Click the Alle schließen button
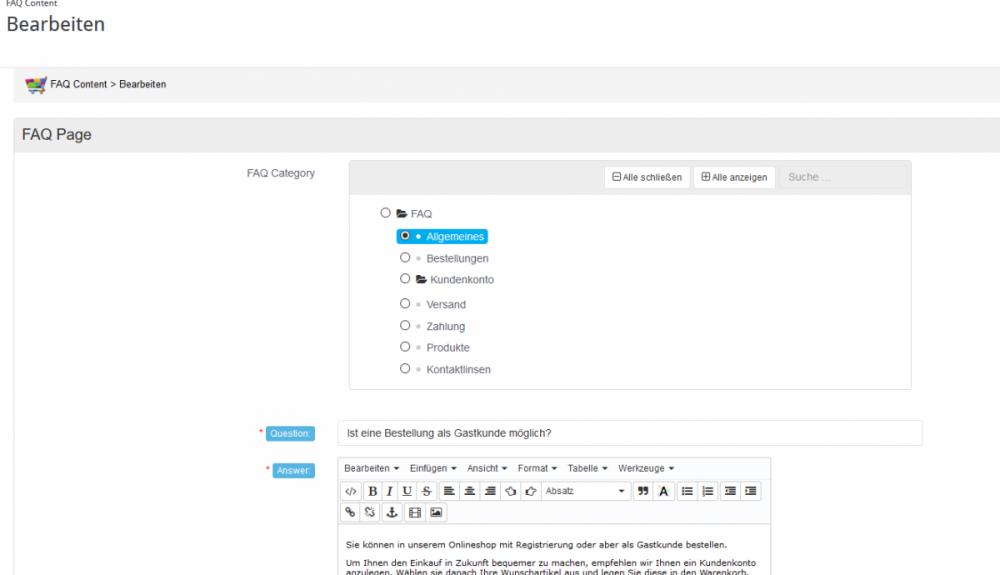Image resolution: width=1000 pixels, height=575 pixels. coord(647,177)
